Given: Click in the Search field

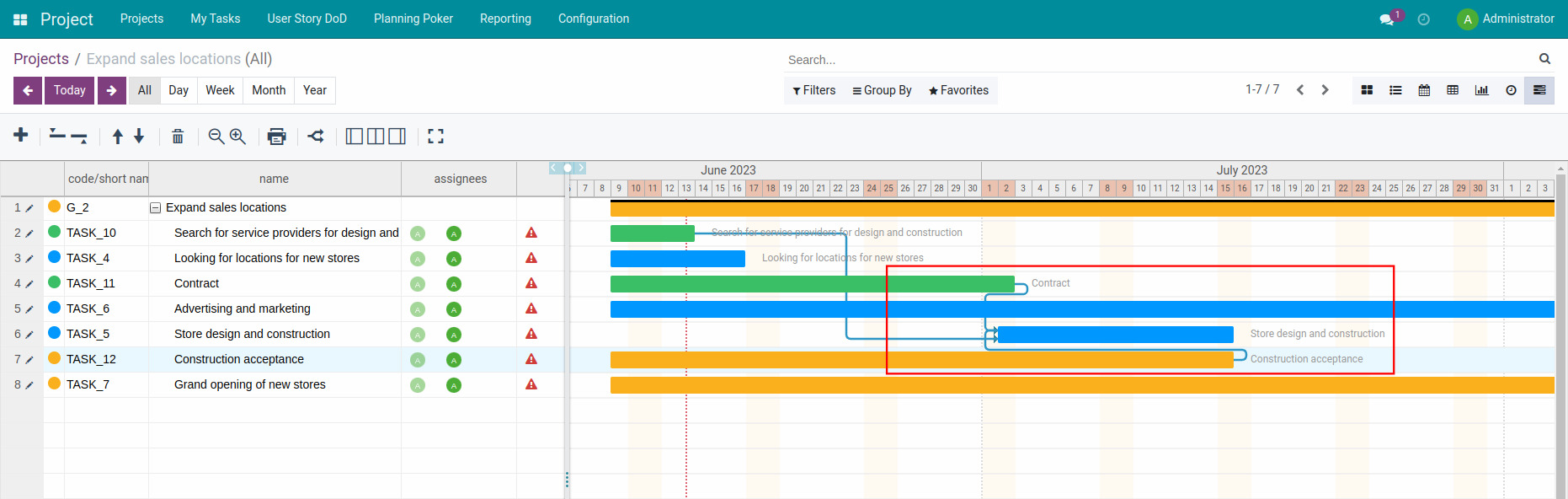Looking at the screenshot, I should [x=1160, y=60].
